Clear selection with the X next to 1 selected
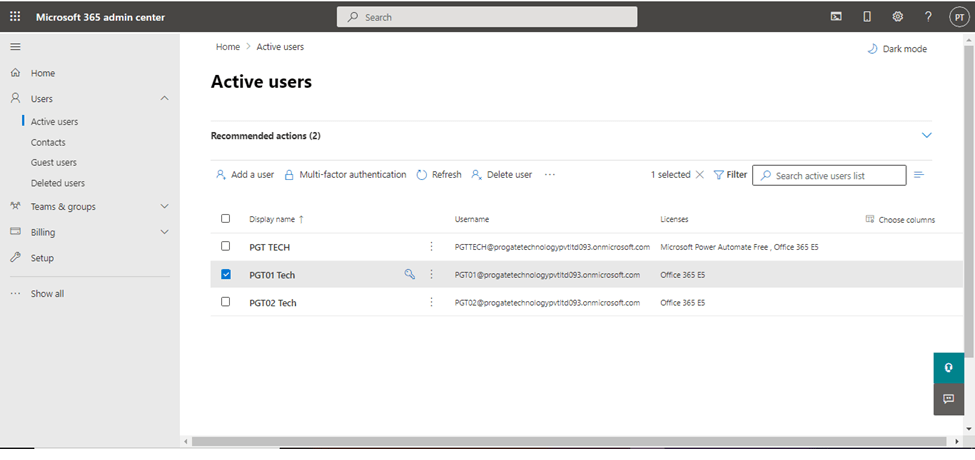This screenshot has height=460, width=975. (x=700, y=175)
